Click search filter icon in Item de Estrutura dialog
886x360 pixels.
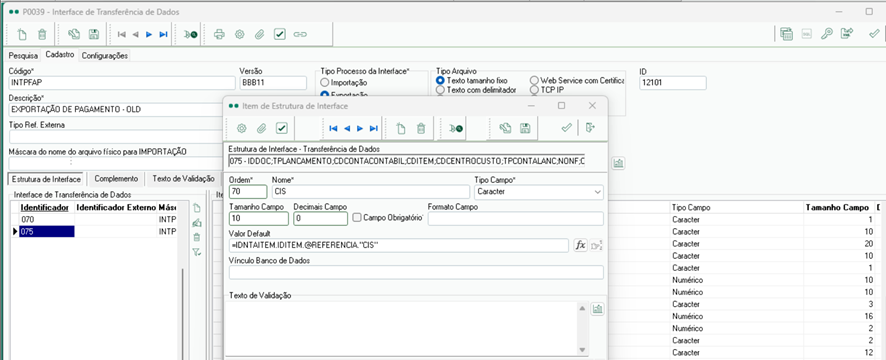coord(457,128)
